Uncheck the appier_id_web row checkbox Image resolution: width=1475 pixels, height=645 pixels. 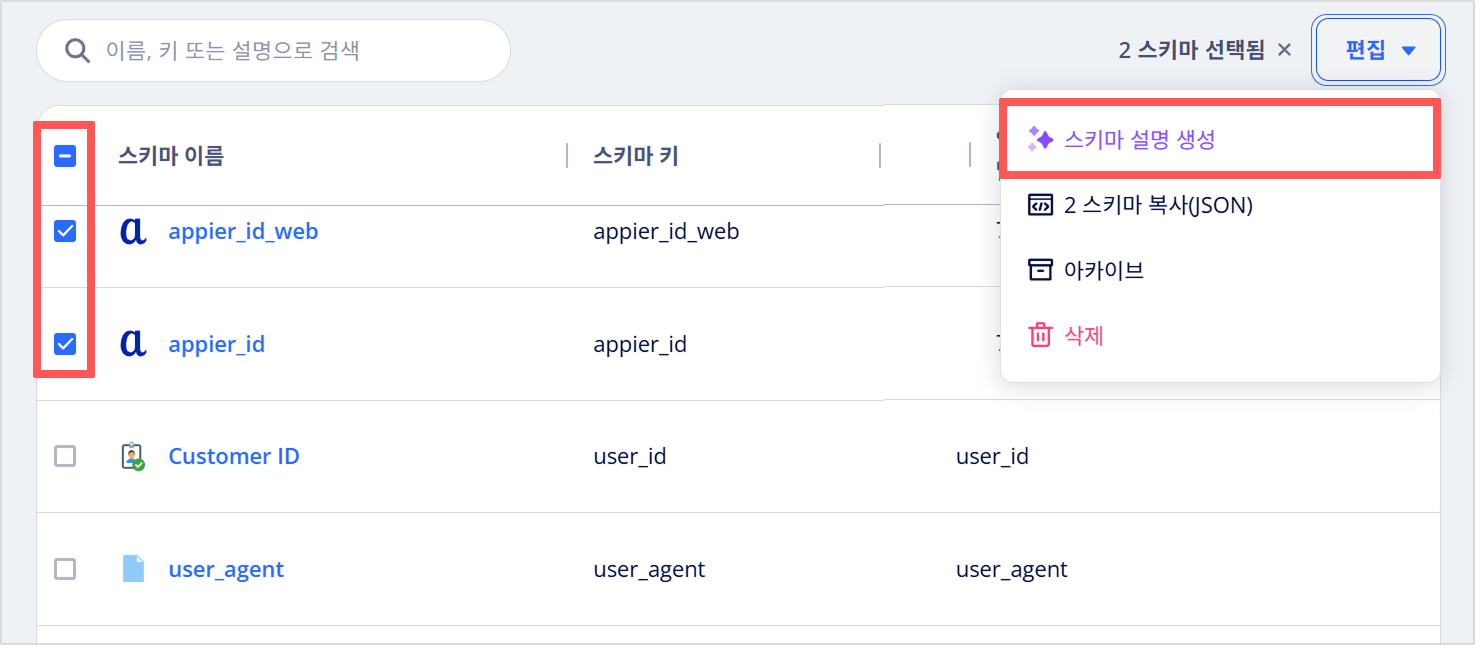coord(65,232)
